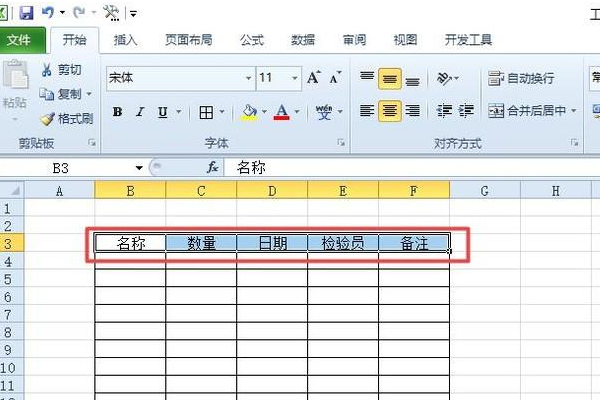
Task: Open the Name Box dropdown arrow
Action: point(139,168)
